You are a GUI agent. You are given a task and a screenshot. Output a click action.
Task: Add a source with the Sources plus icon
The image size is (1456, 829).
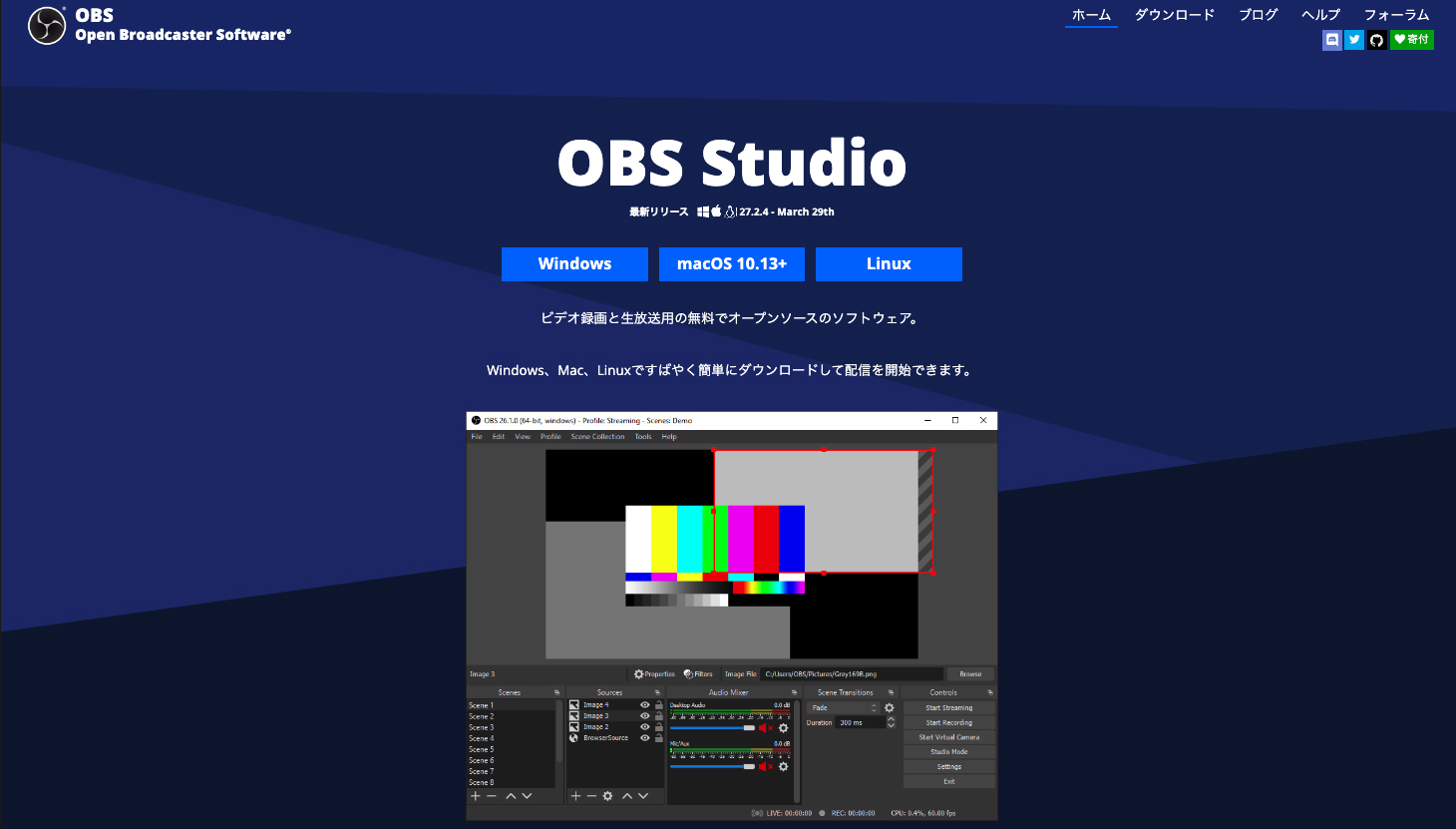[x=575, y=796]
